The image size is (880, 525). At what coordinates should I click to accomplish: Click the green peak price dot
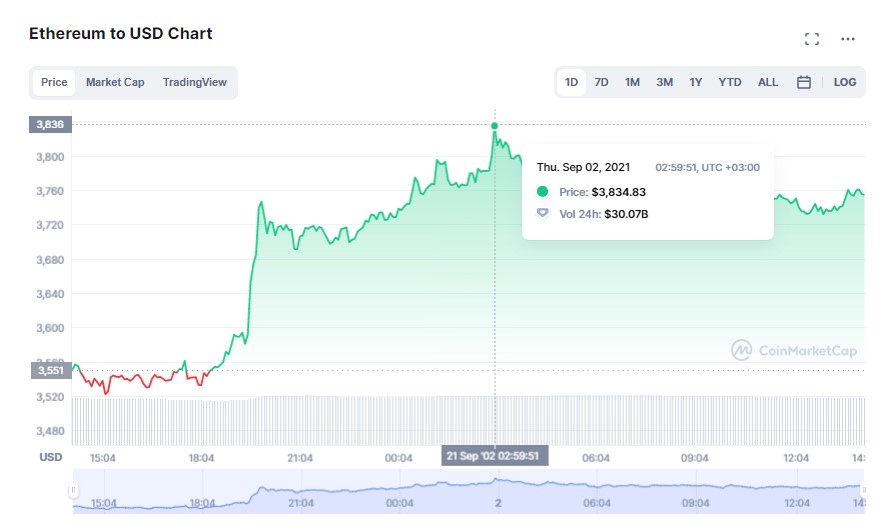(x=495, y=126)
